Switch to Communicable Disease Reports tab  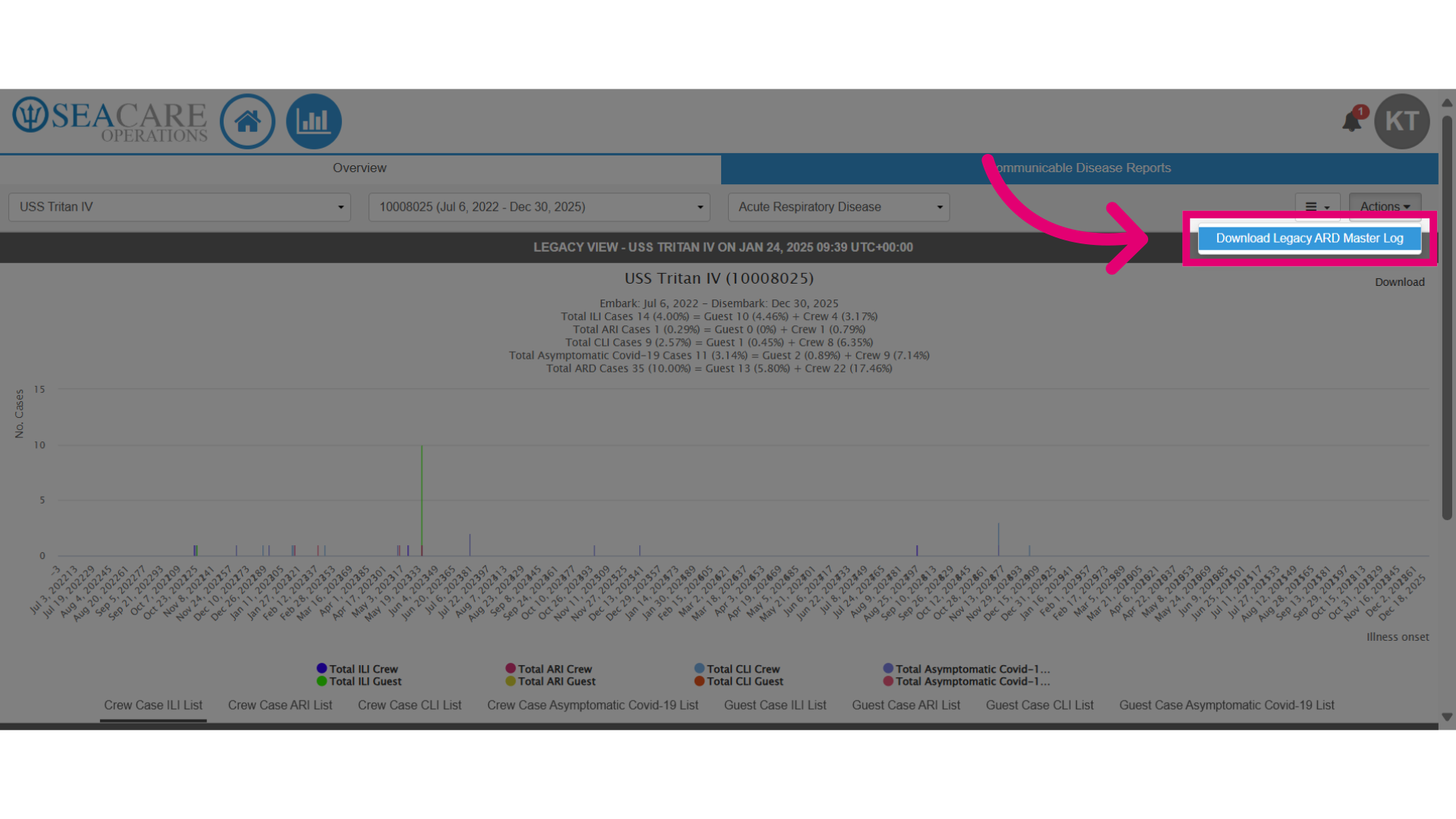[x=1080, y=168]
